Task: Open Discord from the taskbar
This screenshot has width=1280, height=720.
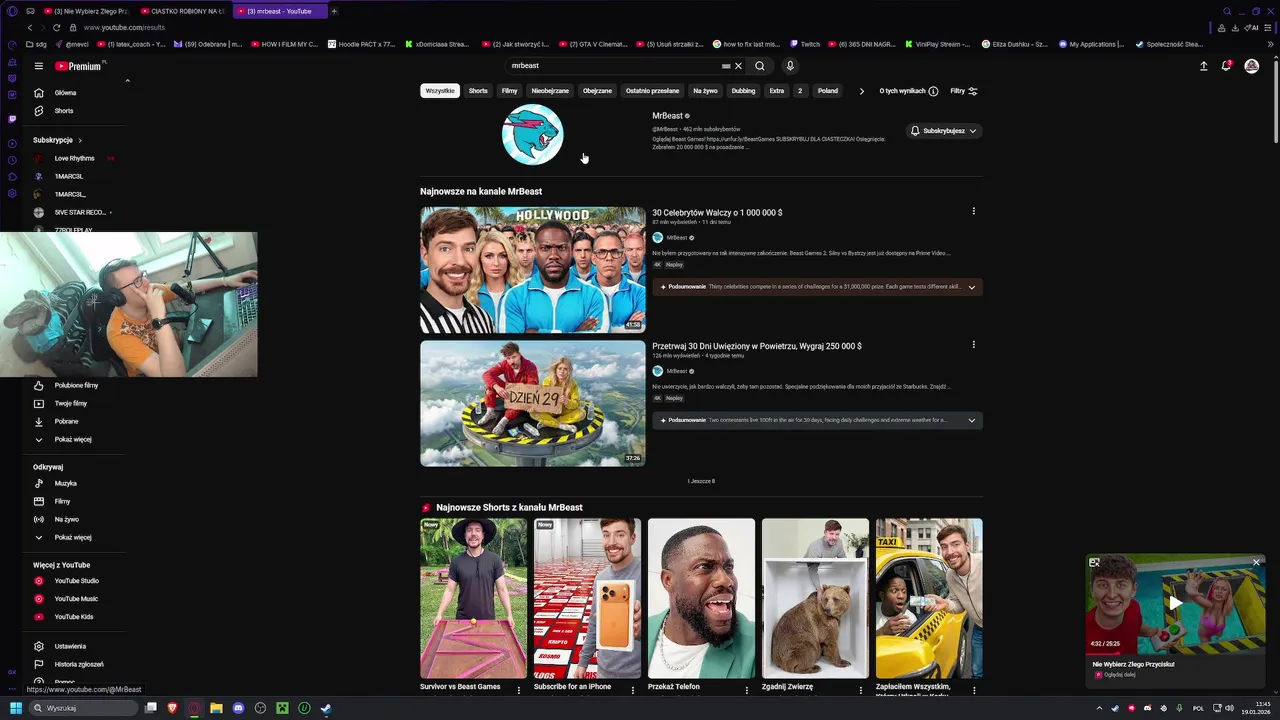Action: click(238, 708)
